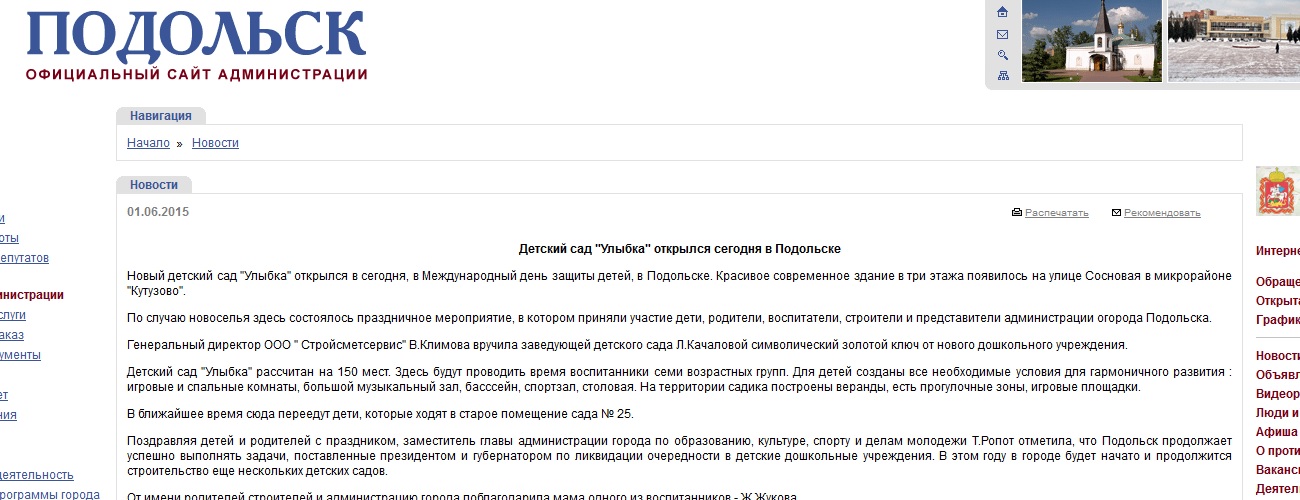Click the envelope icon beside Рекомендовать
Image resolution: width=1300 pixels, height=500 pixels.
click(x=1115, y=213)
